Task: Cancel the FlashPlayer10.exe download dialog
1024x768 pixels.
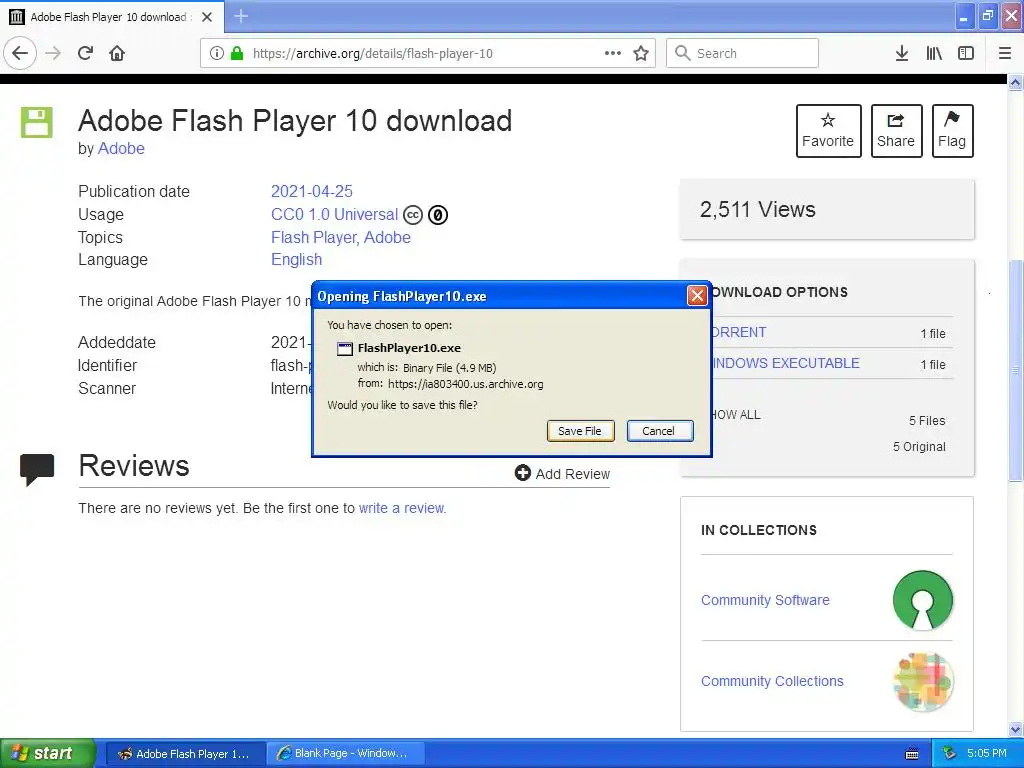Action: click(660, 430)
